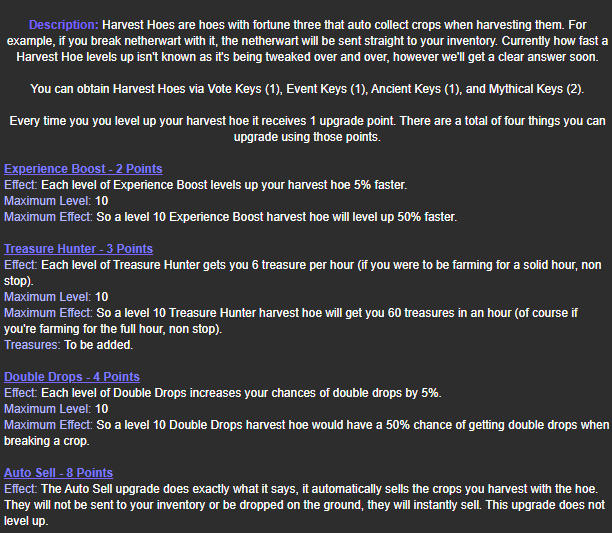
Task: Click the Effect label under Double Drops
Action: click(x=21, y=393)
